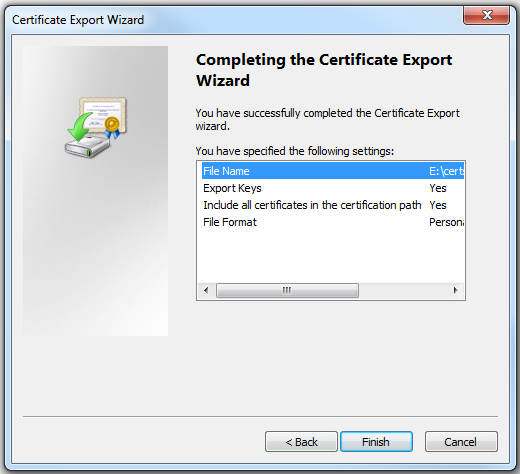Click the Finish button

[376, 442]
